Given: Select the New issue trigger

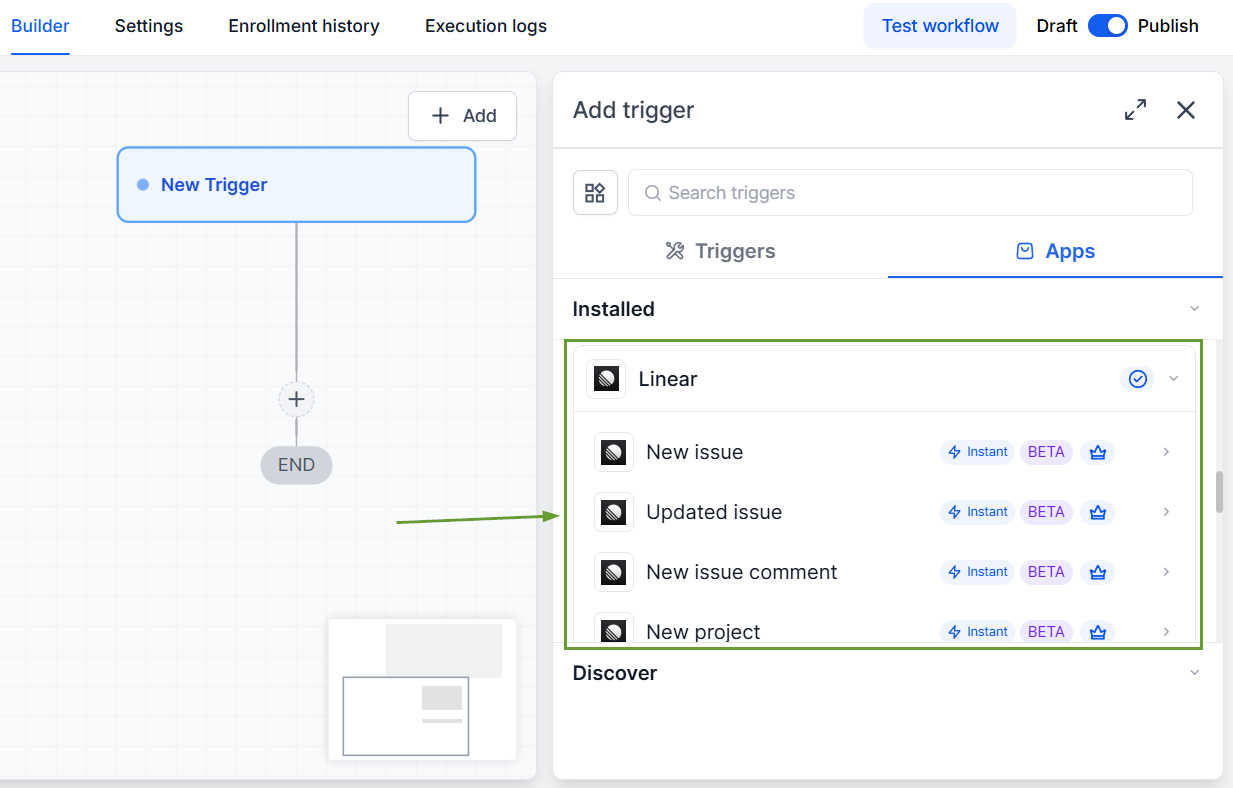Looking at the screenshot, I should [884, 452].
